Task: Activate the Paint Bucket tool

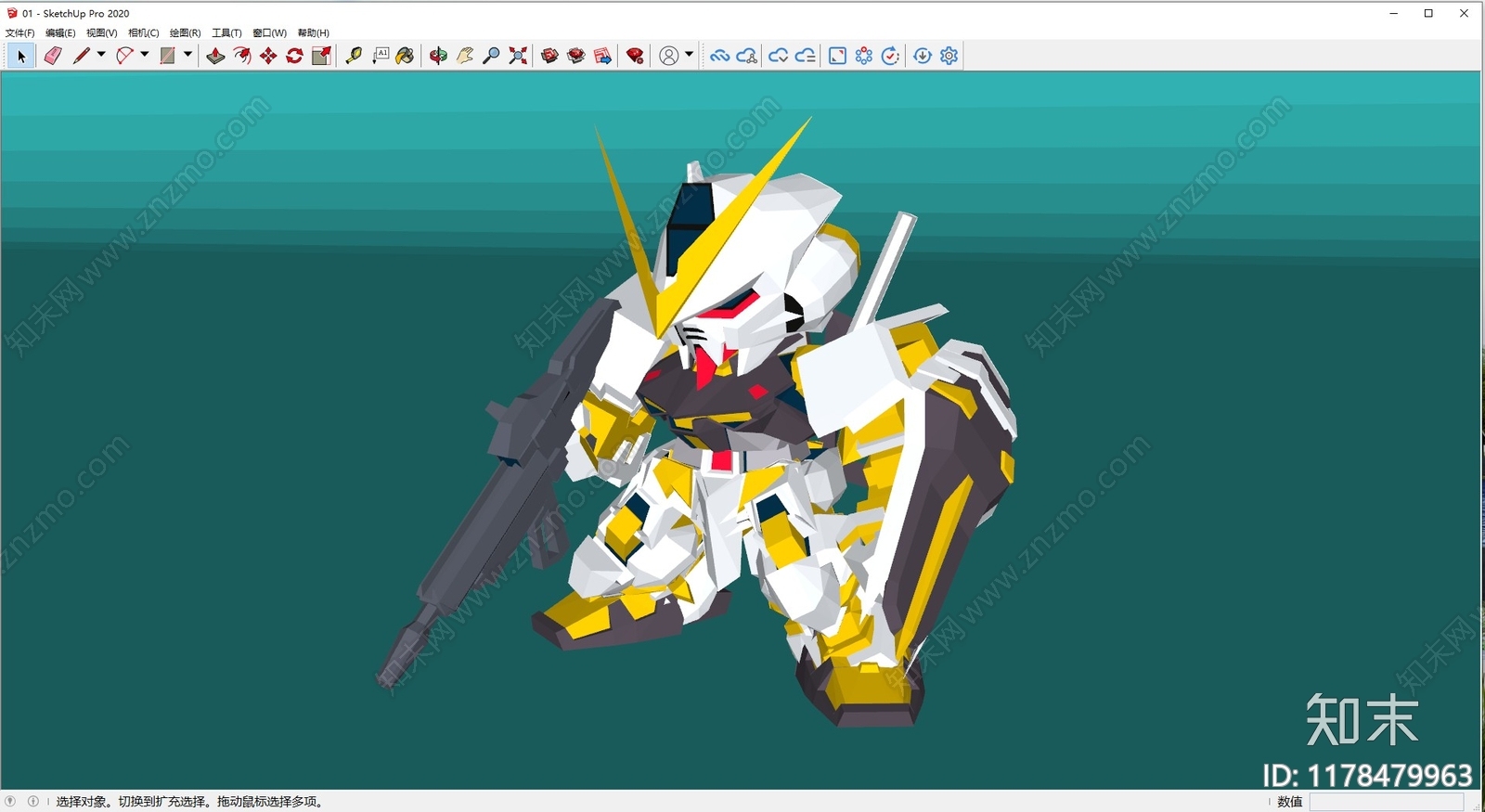Action: 405,56
